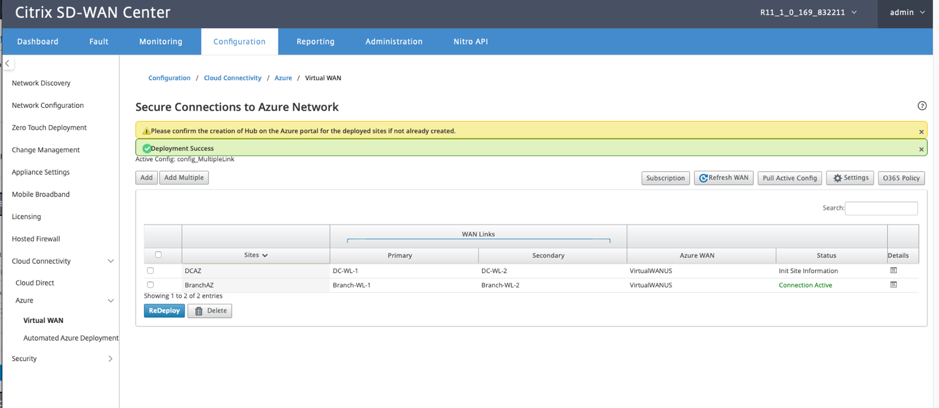Open the Settings gear button
Viewport: 939px width, 408px height.
(850, 178)
